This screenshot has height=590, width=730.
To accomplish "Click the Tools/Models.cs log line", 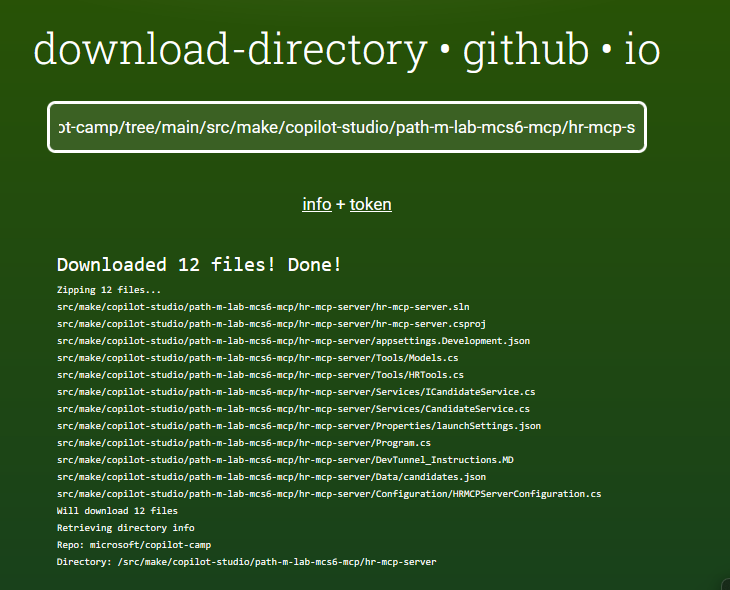I will point(257,357).
